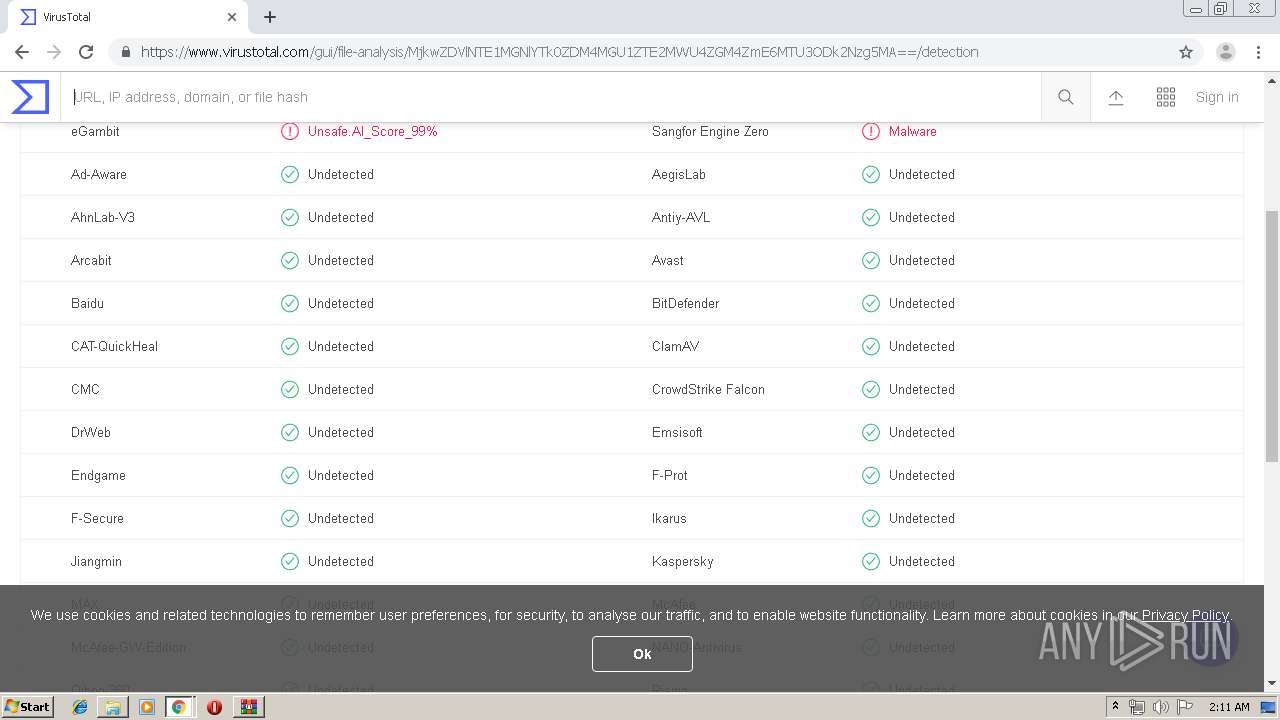Open the Windows Start menu
Image resolution: width=1280 pixels, height=720 pixels.
(27, 706)
